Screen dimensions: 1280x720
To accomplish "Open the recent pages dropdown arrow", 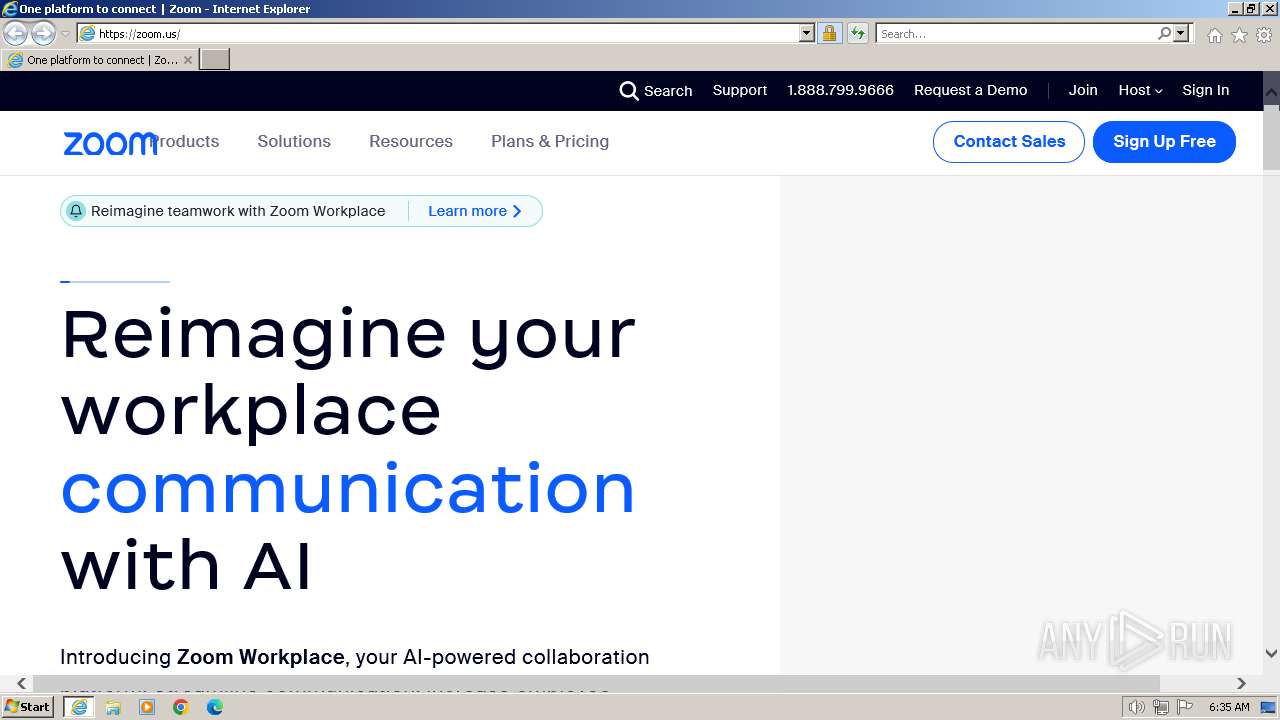I will tap(65, 34).
